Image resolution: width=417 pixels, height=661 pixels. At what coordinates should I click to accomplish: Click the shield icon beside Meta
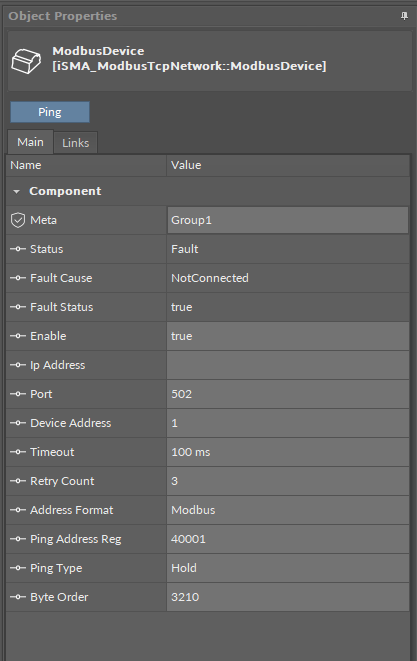[x=18, y=220]
